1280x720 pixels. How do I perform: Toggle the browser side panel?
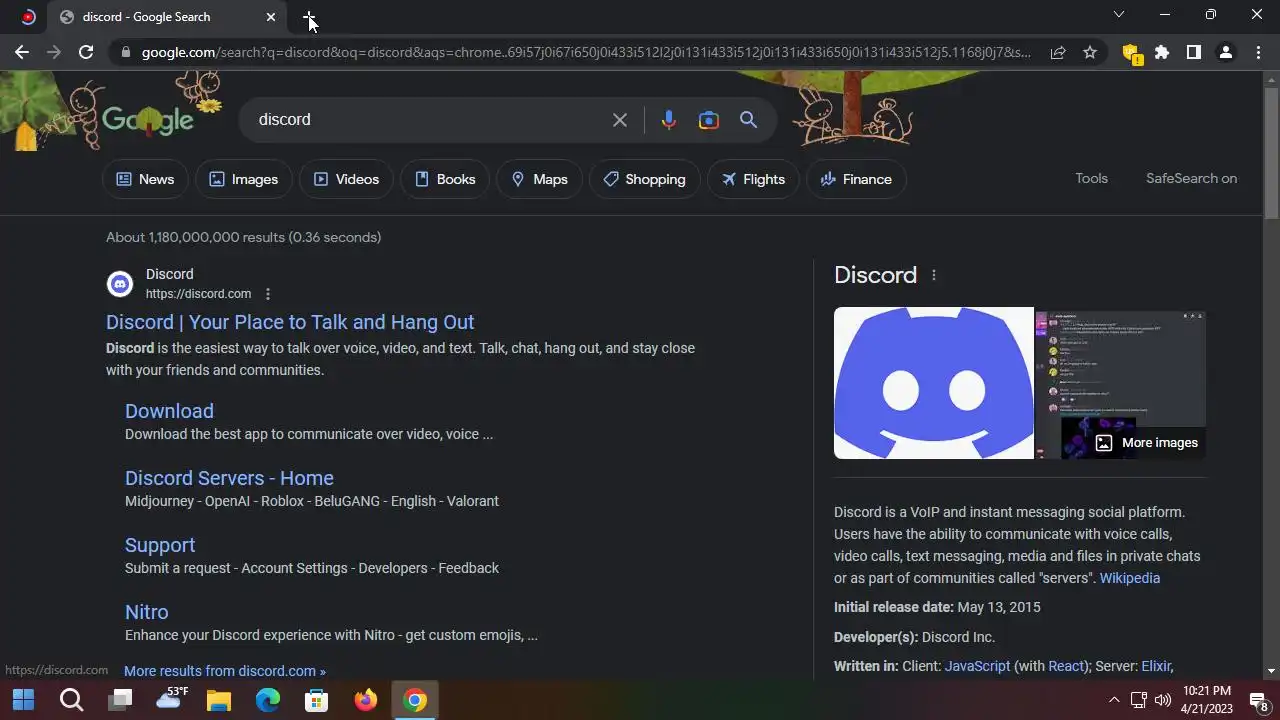coord(1193,52)
